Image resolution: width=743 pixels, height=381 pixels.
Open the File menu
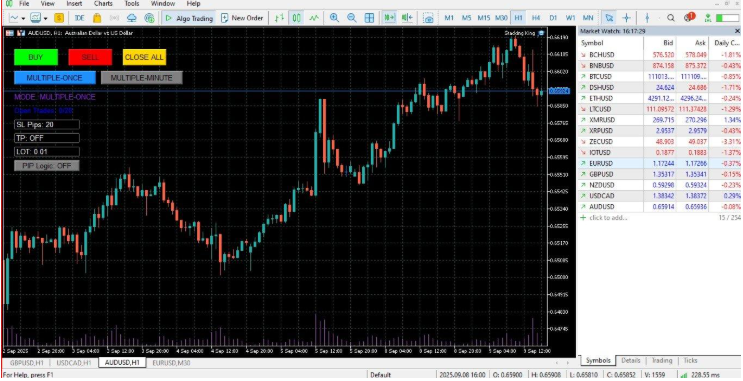[x=24, y=4]
